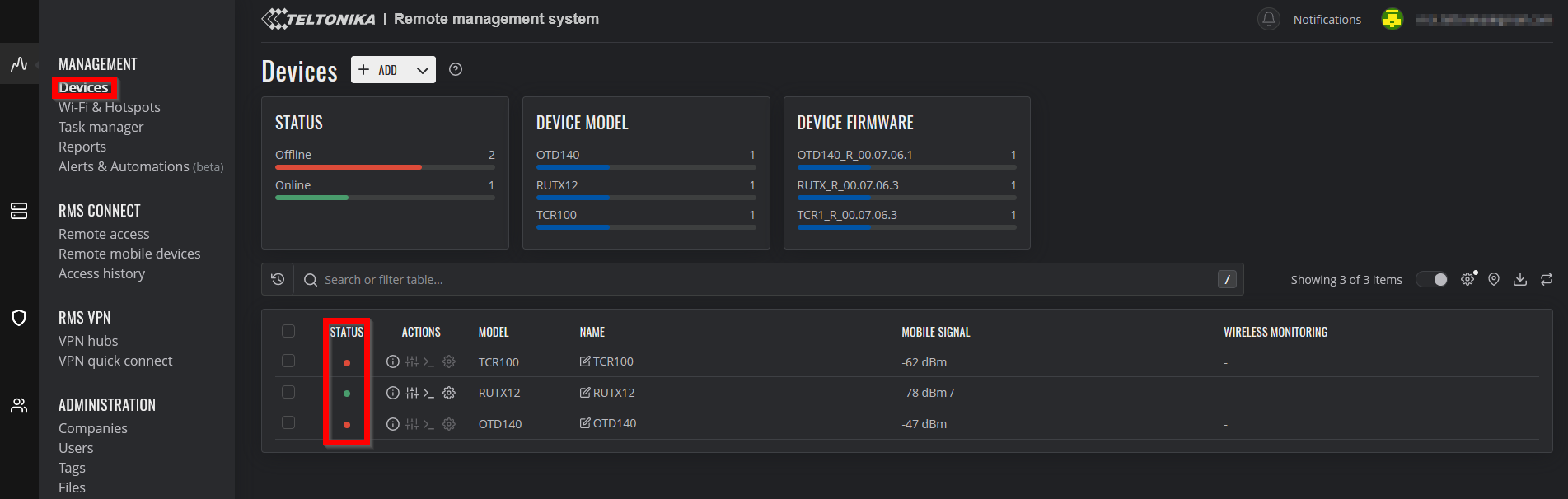Open the Devices help question mark
The width and height of the screenshot is (1568, 499).
456,70
